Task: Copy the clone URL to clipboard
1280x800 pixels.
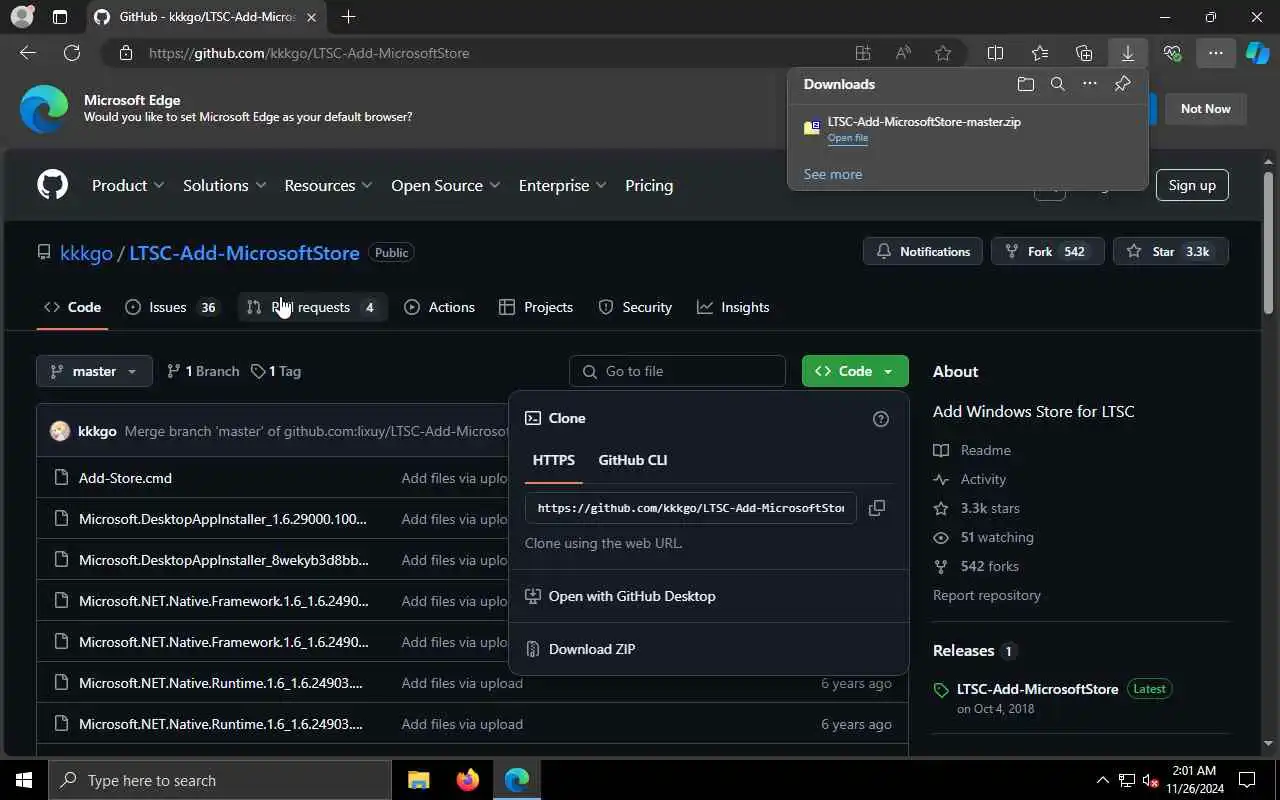Action: click(877, 508)
